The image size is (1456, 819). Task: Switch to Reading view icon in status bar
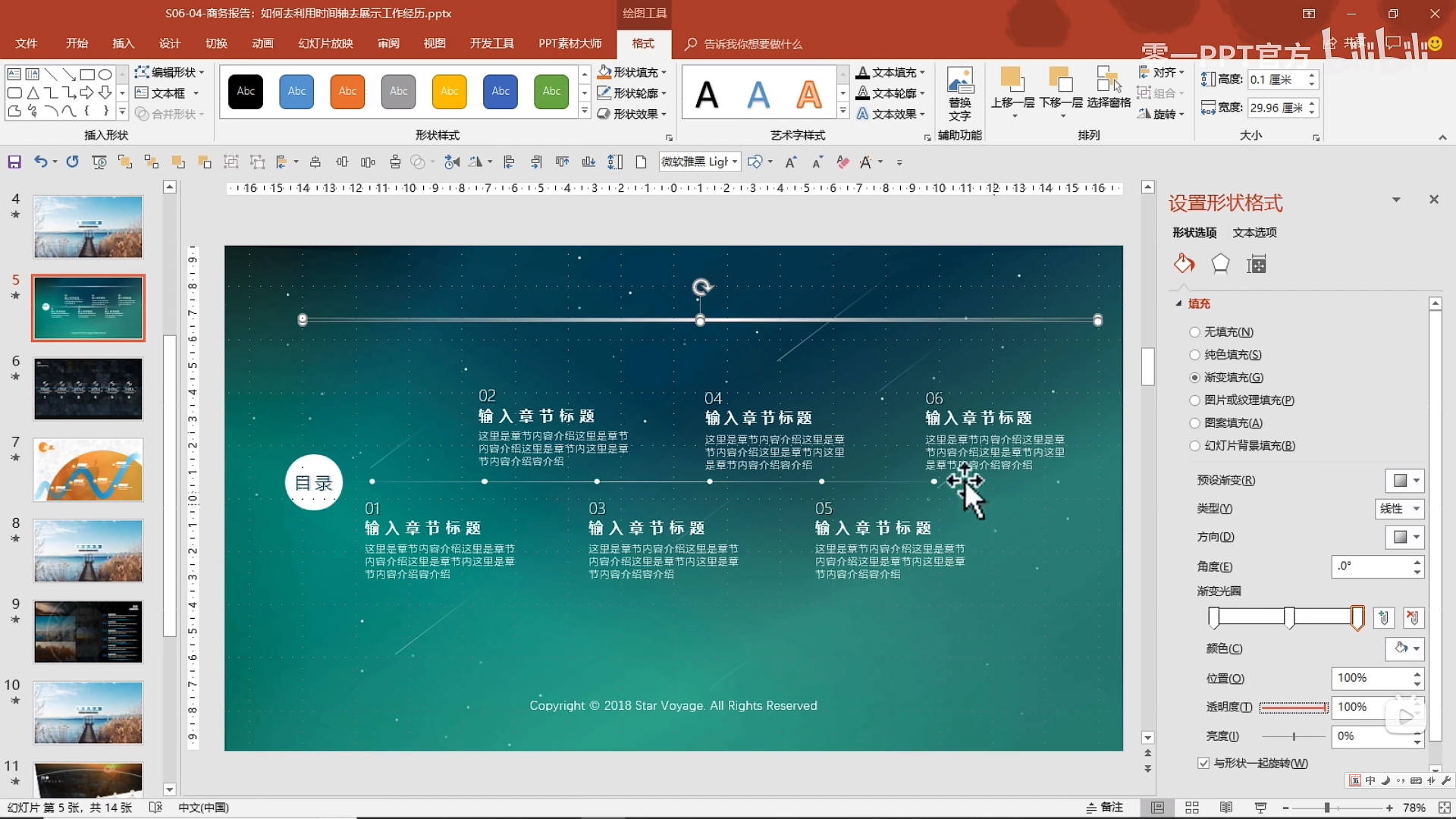(x=1226, y=808)
